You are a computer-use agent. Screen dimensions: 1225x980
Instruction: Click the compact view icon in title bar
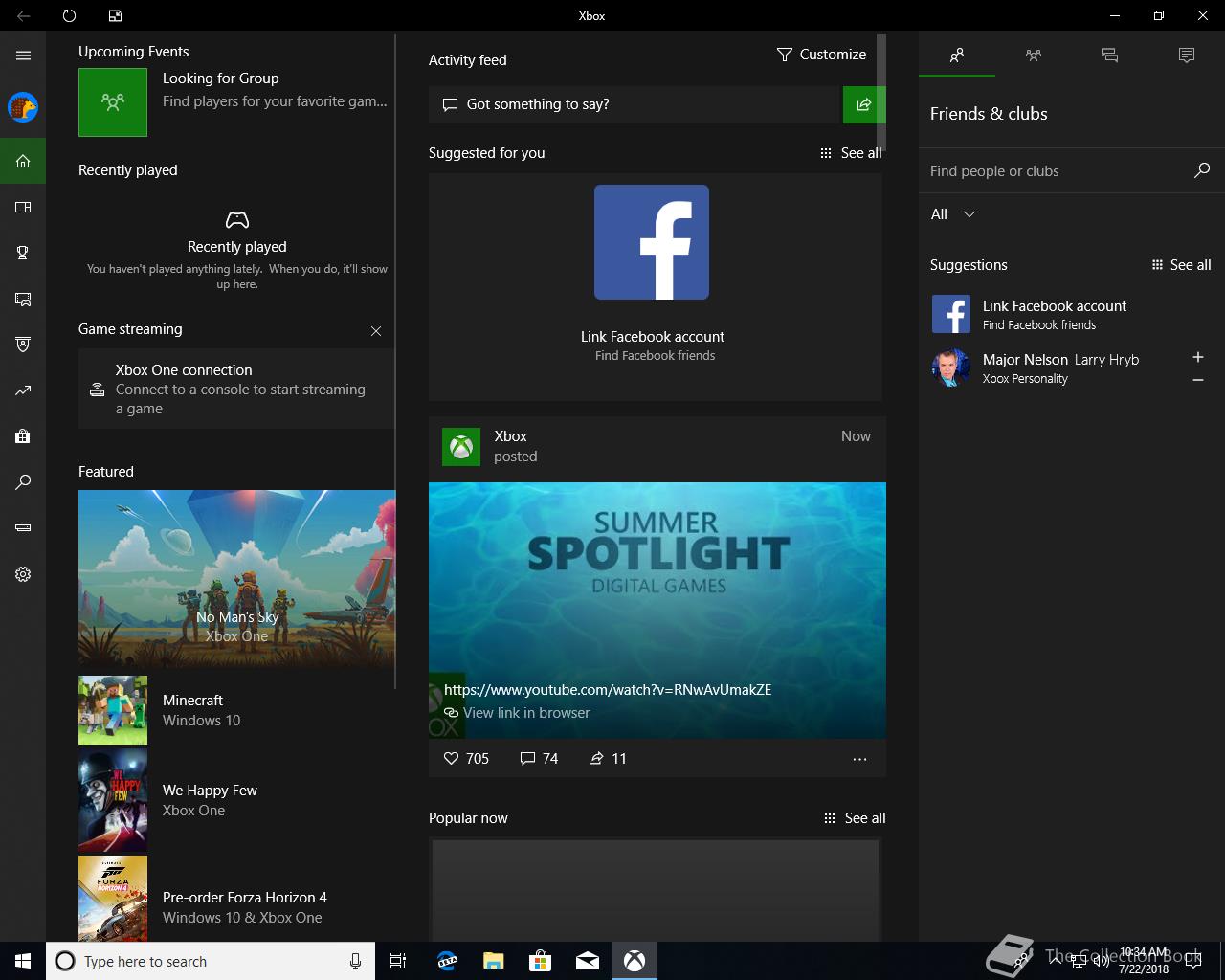click(x=115, y=15)
